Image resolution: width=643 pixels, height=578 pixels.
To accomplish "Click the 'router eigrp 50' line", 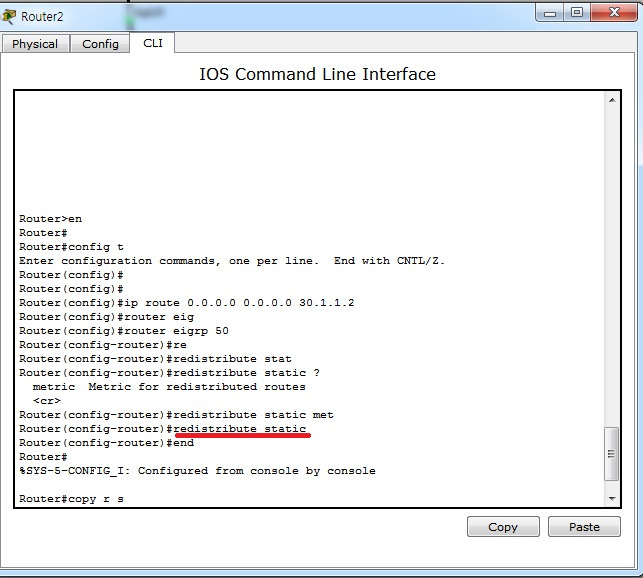I will pos(124,331).
